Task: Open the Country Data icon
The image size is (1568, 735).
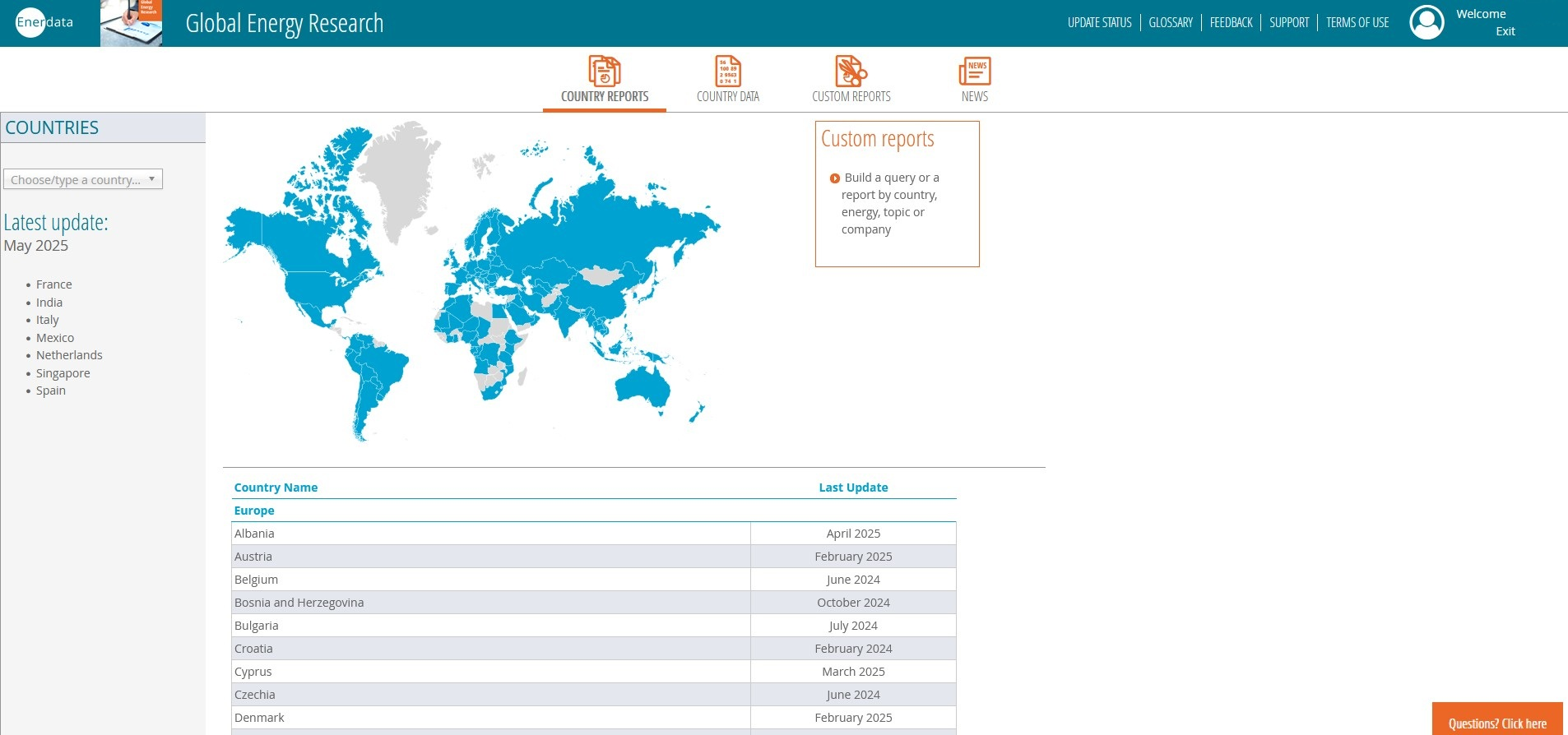Action: pyautogui.click(x=727, y=72)
